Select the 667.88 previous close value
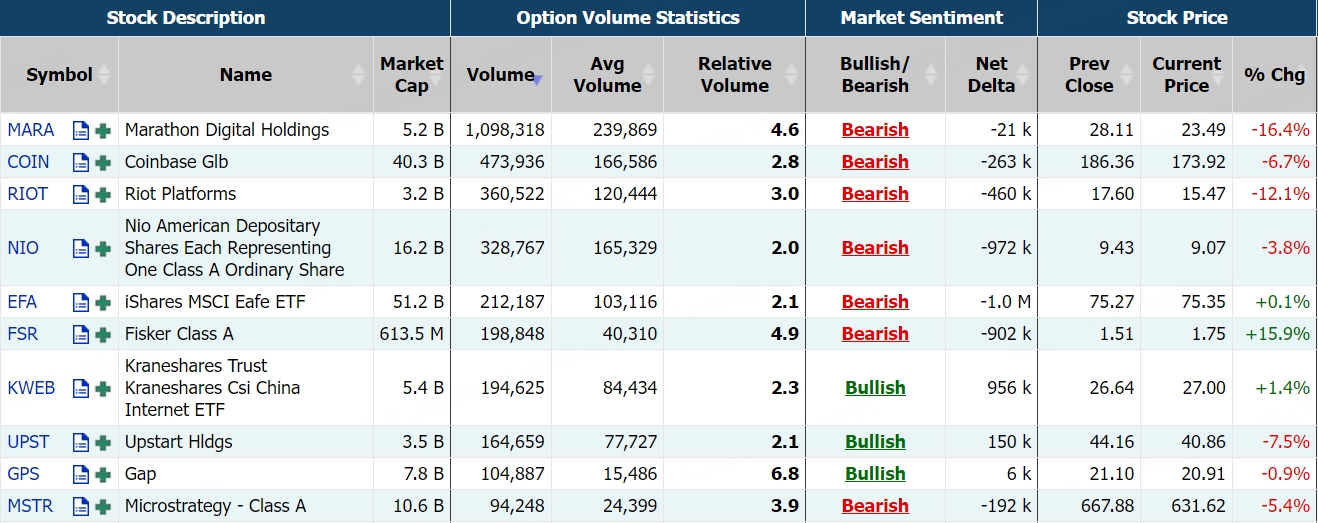This screenshot has height=523, width=1318. tap(1107, 506)
